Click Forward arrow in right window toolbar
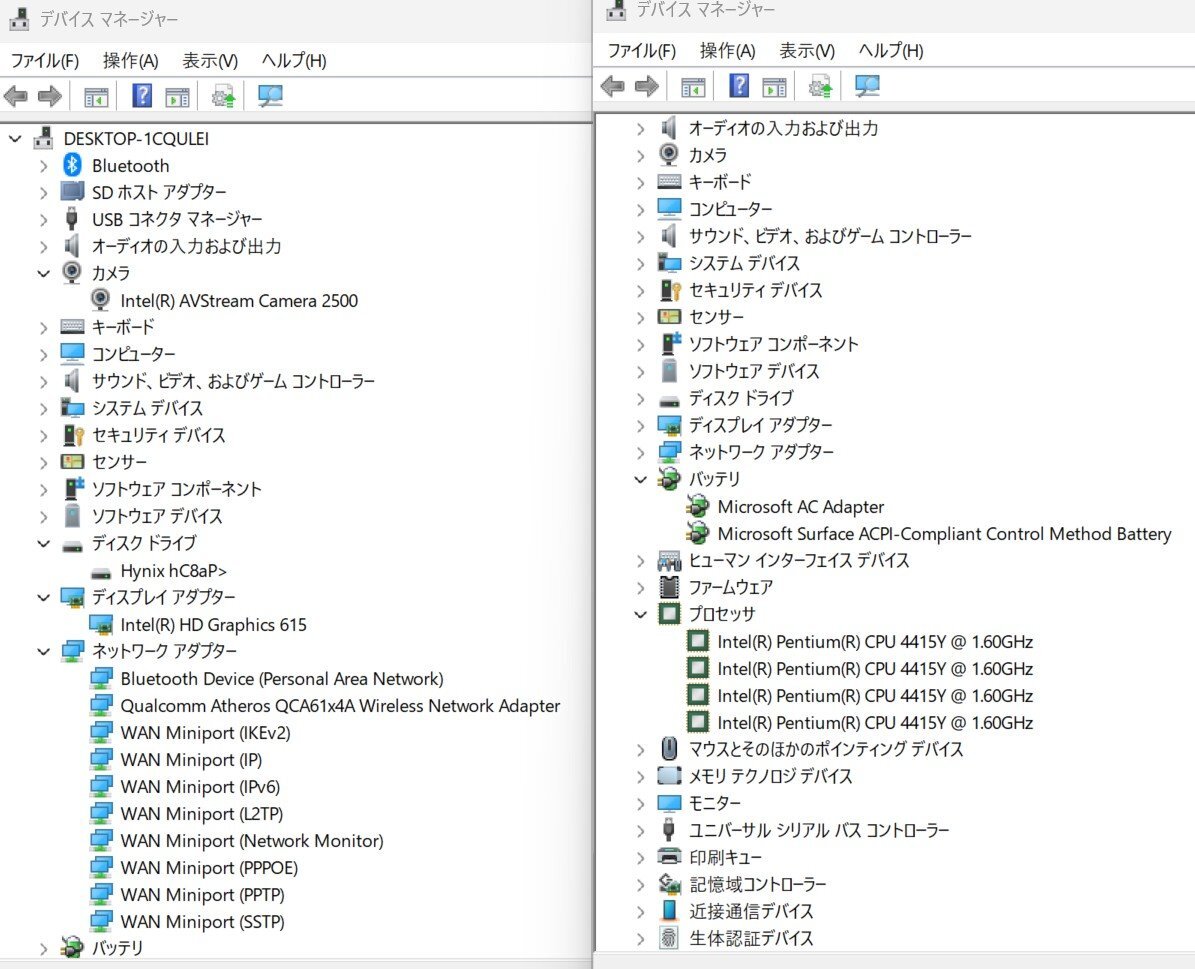Viewport: 1195px width, 969px height. (646, 86)
